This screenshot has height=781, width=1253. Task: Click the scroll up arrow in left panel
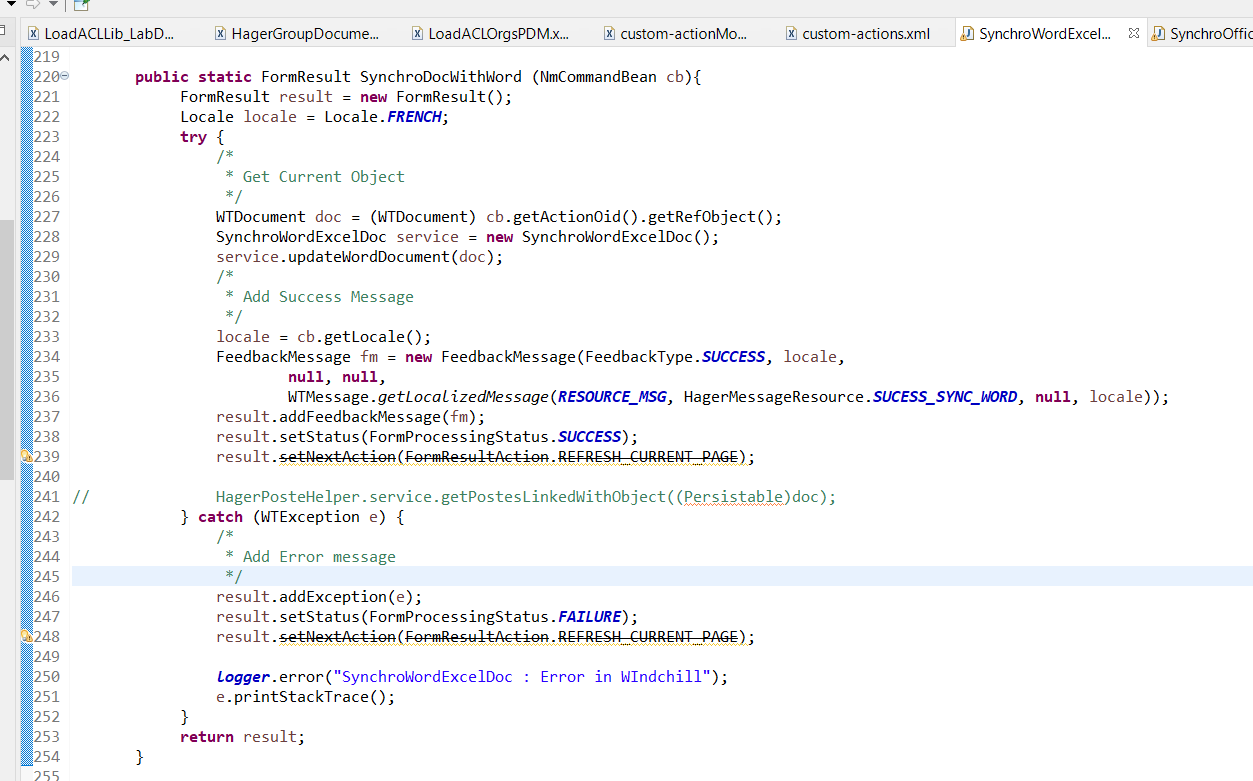coord(7,56)
